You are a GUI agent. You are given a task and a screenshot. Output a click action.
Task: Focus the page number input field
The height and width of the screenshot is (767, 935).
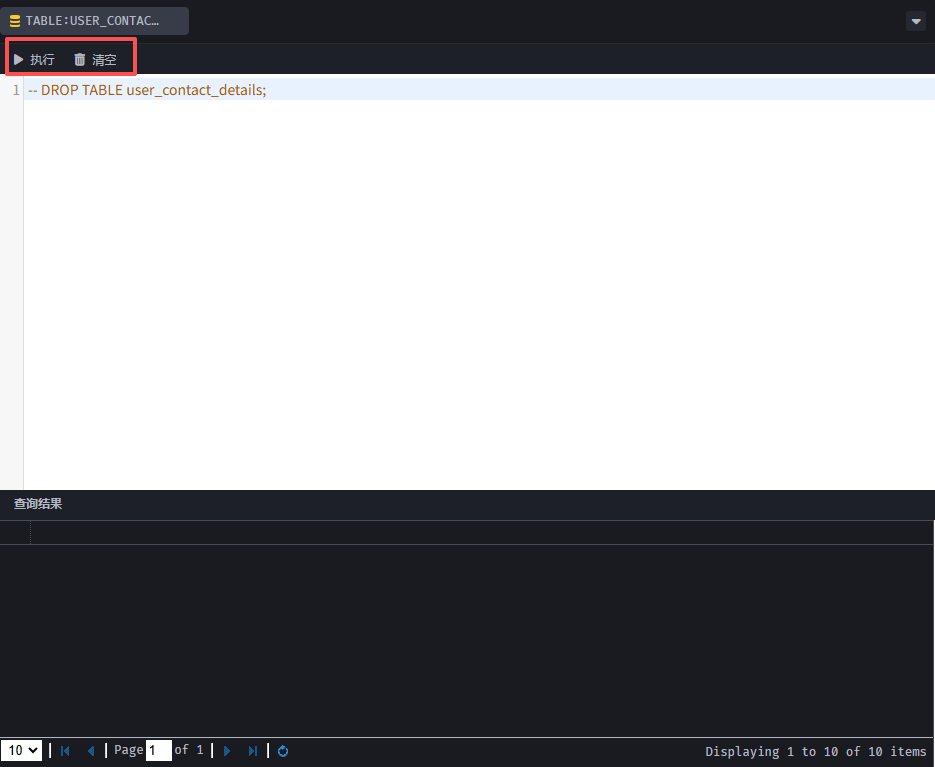pos(158,751)
